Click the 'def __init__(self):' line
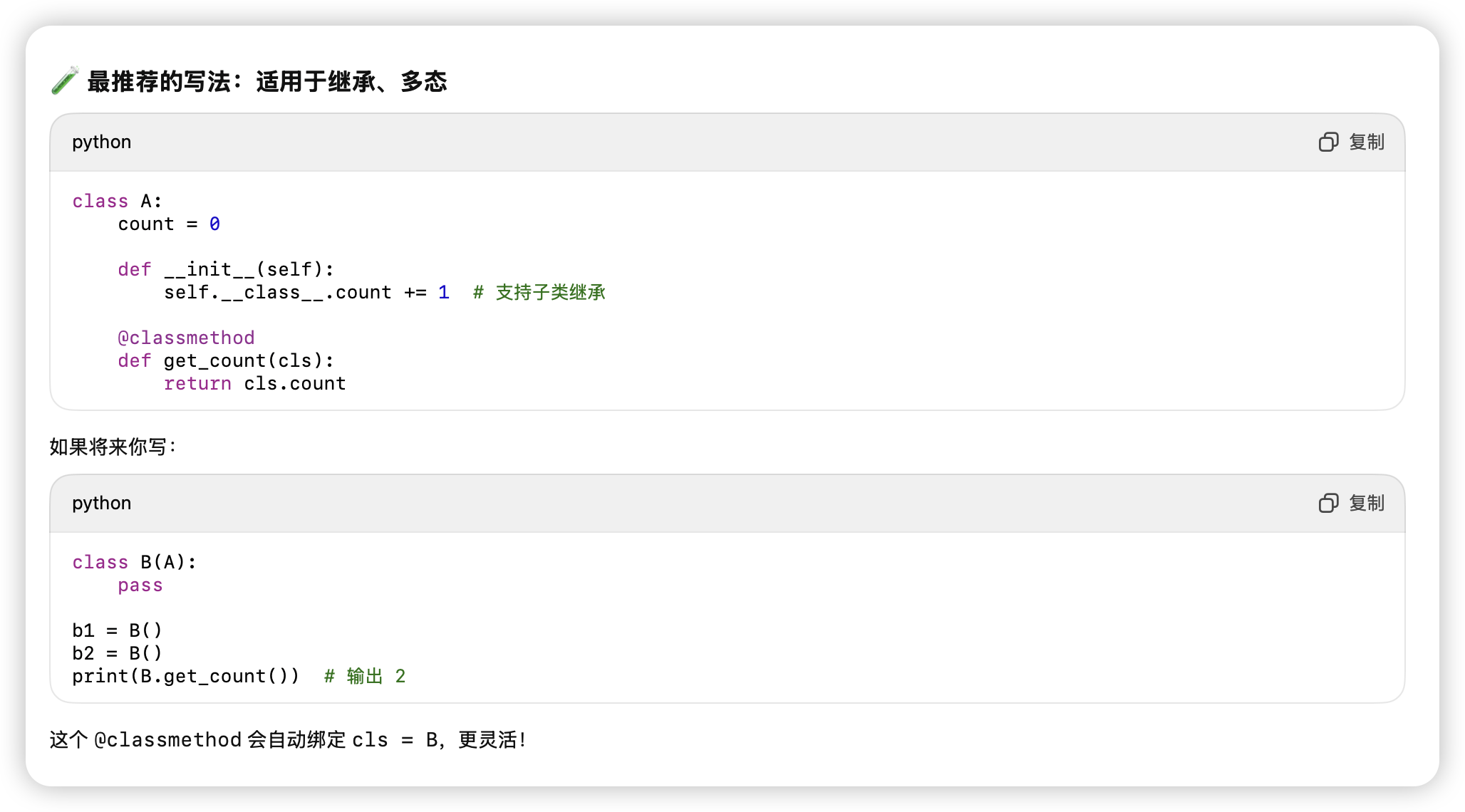Screen dimensions: 1465x812 (226, 270)
